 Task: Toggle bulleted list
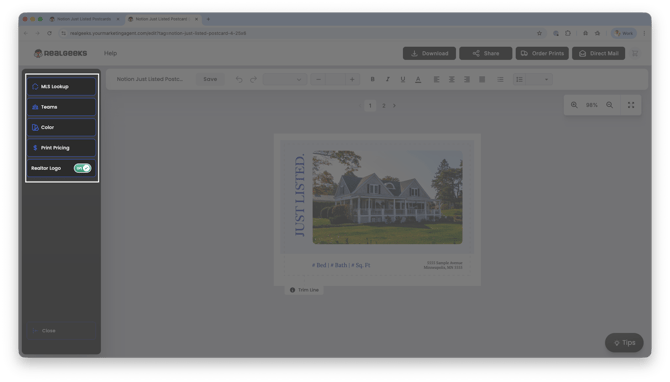click(500, 79)
